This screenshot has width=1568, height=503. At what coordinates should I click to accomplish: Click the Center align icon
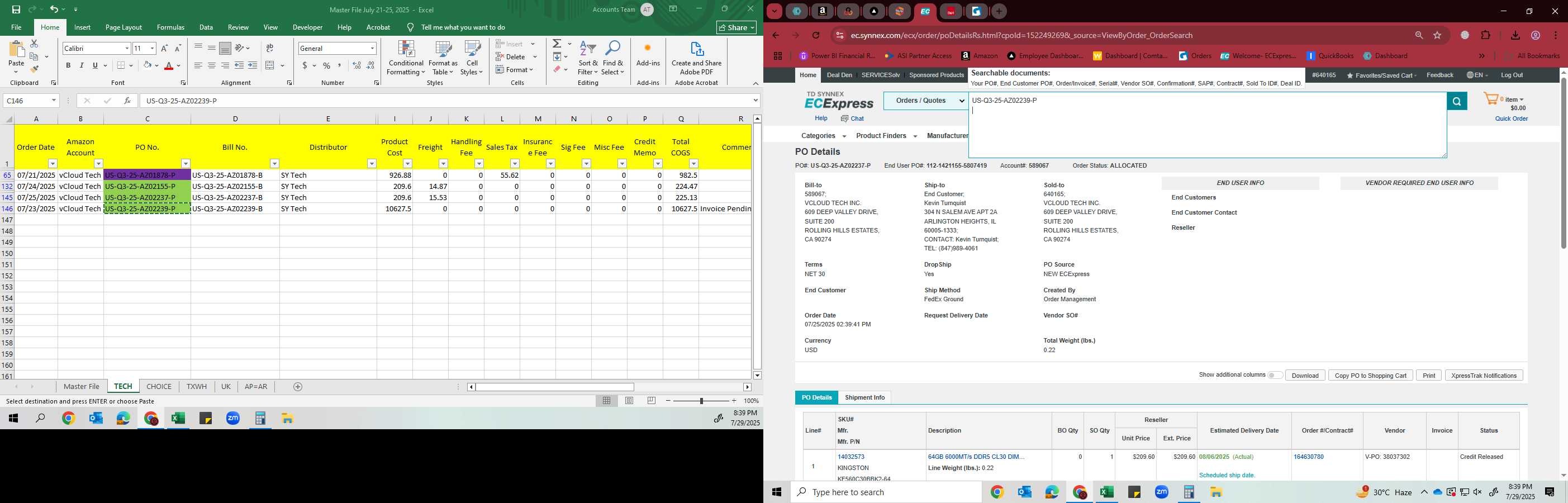(211, 65)
